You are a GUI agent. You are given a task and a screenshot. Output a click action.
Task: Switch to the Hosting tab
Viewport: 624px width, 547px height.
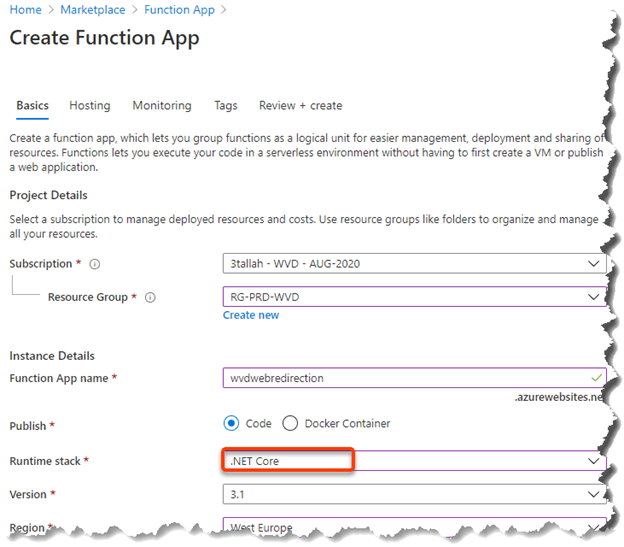[x=90, y=105]
